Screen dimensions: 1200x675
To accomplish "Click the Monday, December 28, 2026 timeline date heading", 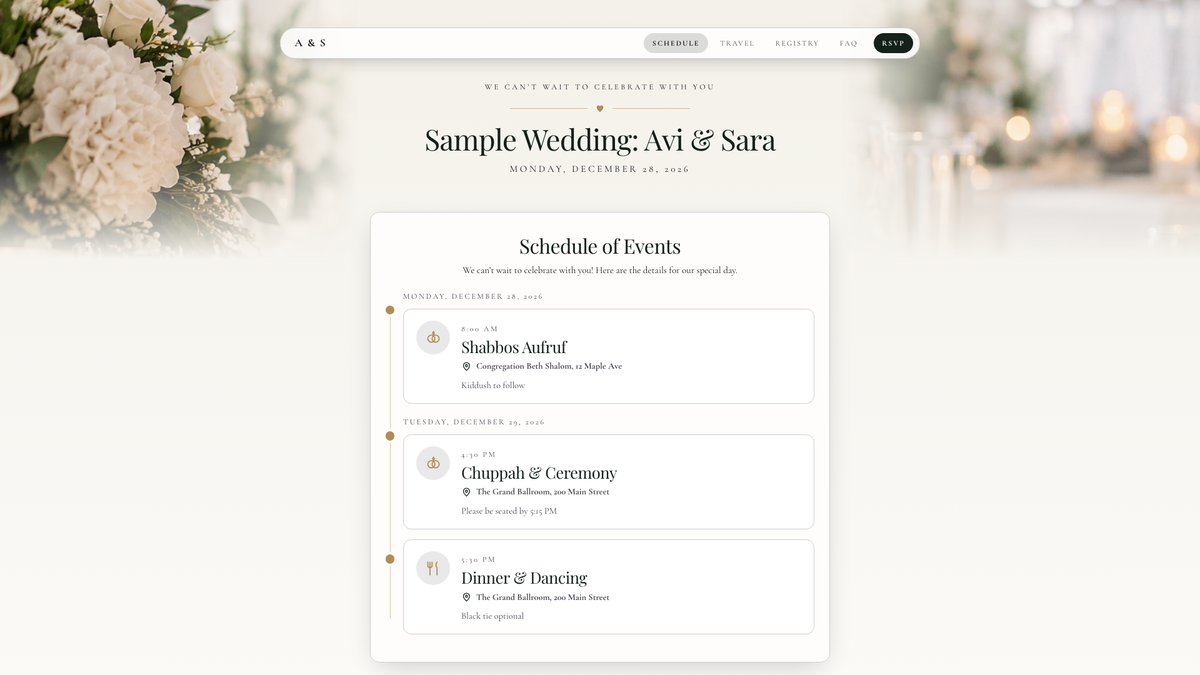I will click(x=473, y=297).
